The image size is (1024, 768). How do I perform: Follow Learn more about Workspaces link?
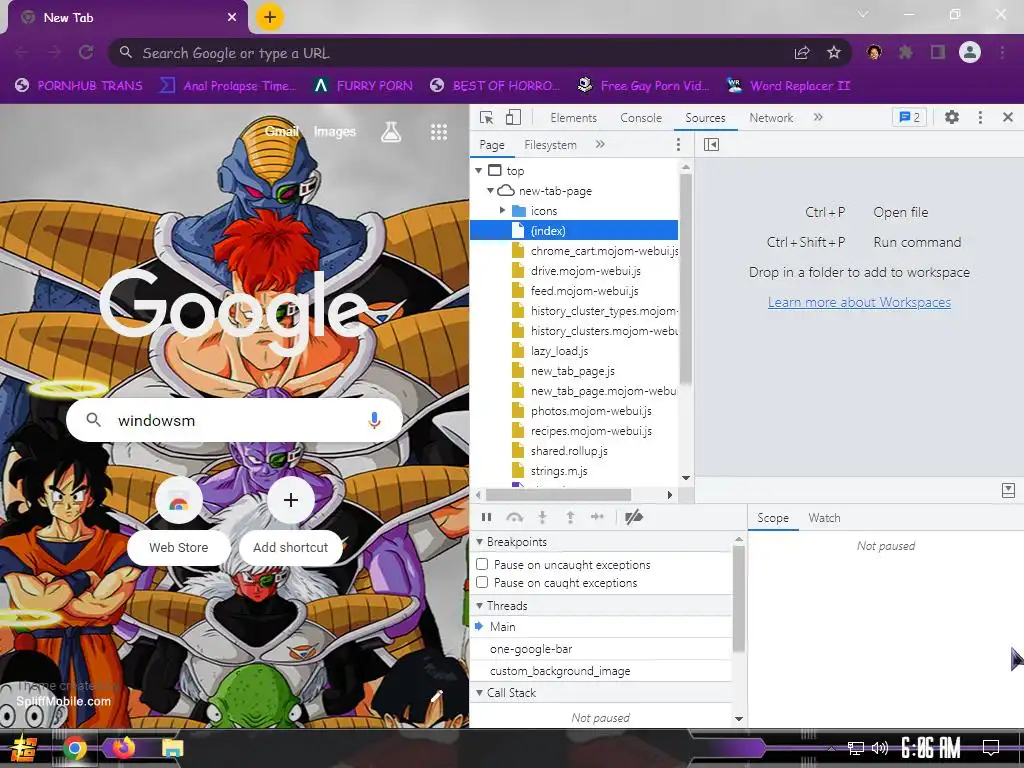tap(859, 302)
